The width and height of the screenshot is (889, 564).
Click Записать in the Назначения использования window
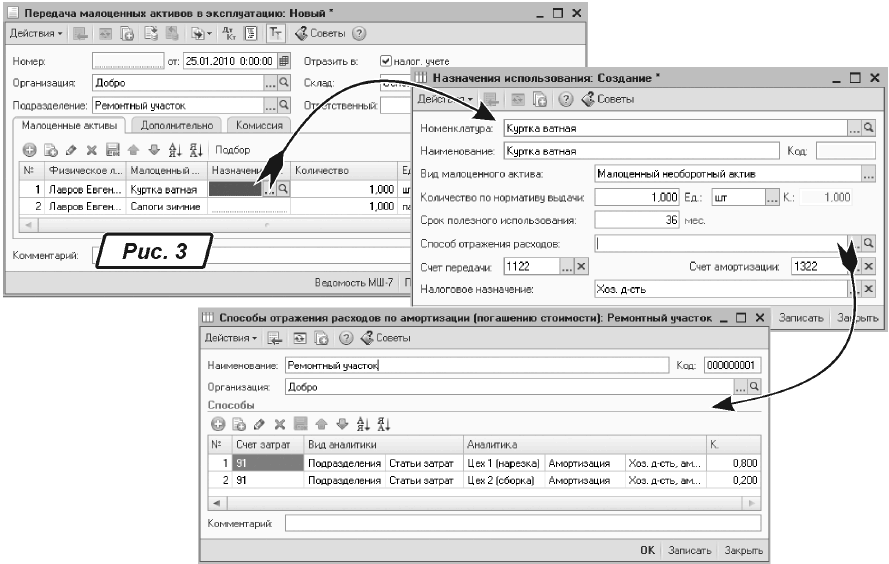[x=801, y=318]
